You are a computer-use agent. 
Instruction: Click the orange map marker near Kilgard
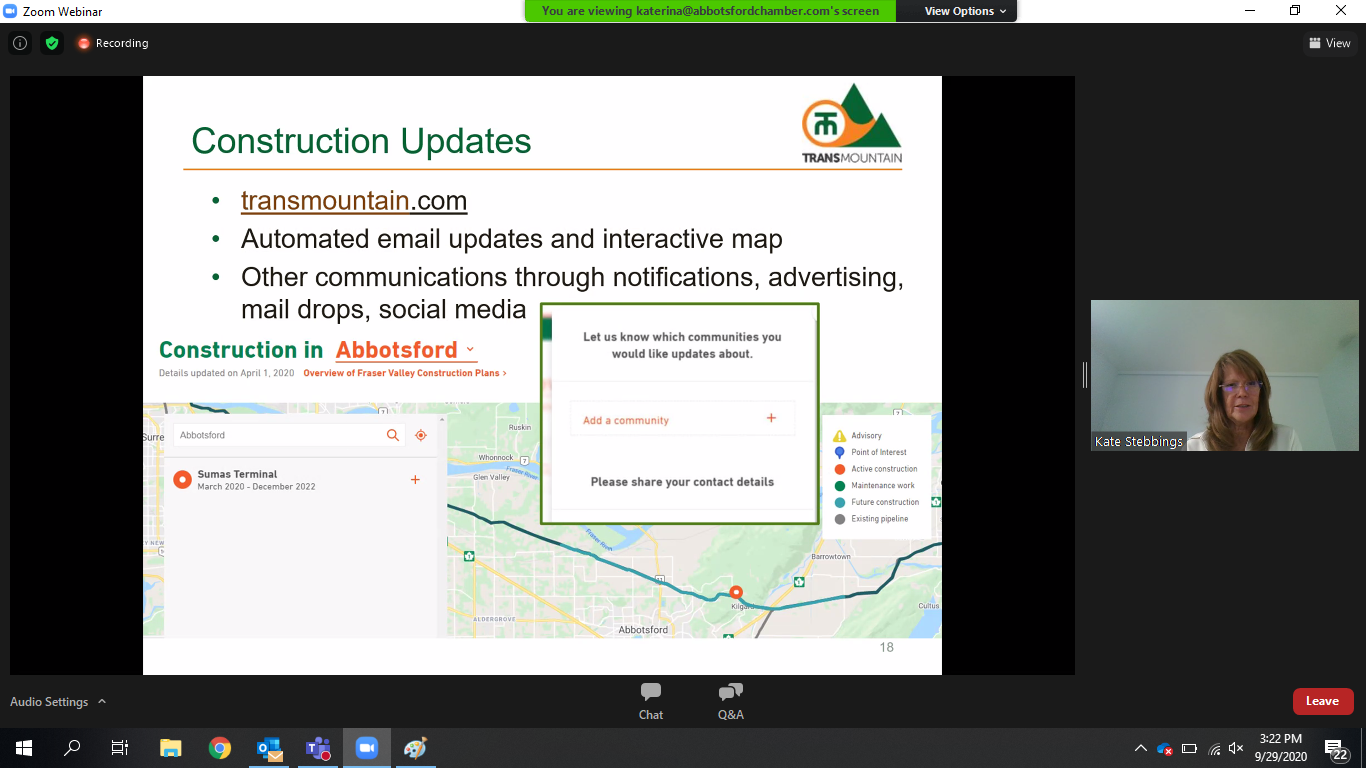736,592
